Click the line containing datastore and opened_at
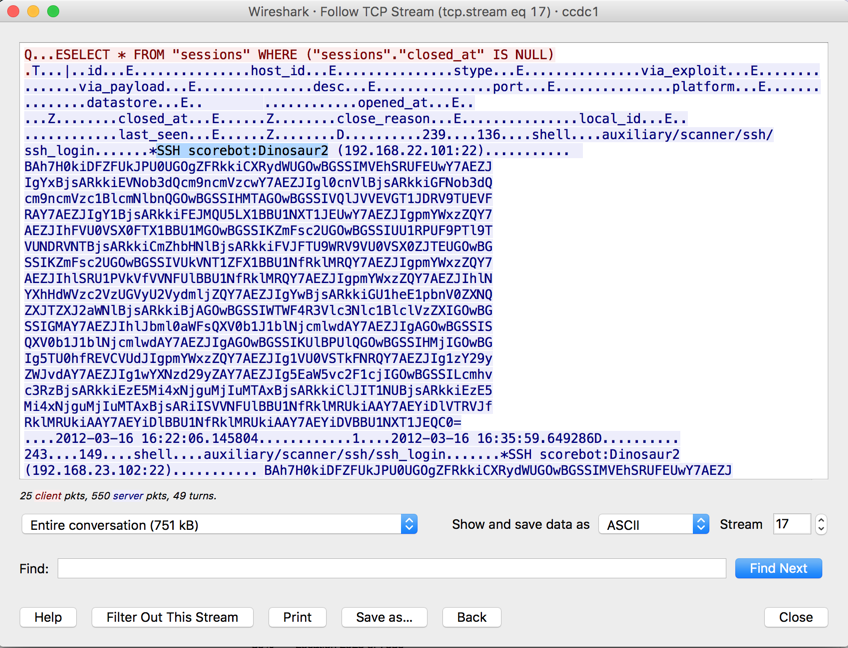The width and height of the screenshot is (848, 648). (x=249, y=103)
